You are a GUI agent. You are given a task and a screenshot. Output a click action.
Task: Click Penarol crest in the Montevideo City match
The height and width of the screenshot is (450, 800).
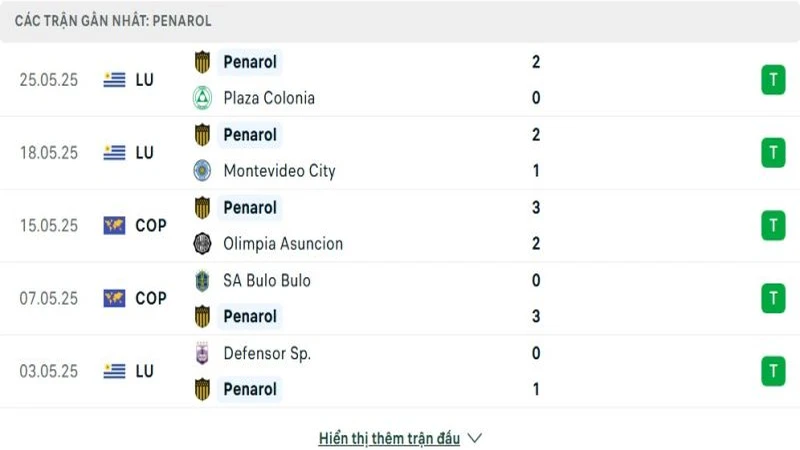202,135
